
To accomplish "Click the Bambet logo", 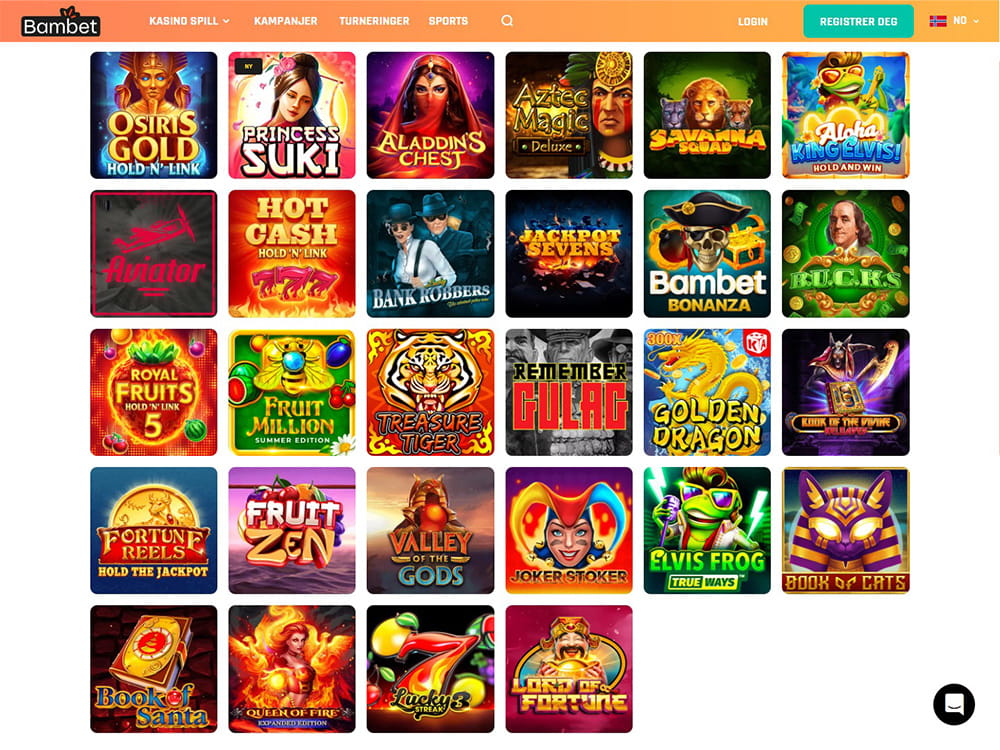I will coord(60,21).
